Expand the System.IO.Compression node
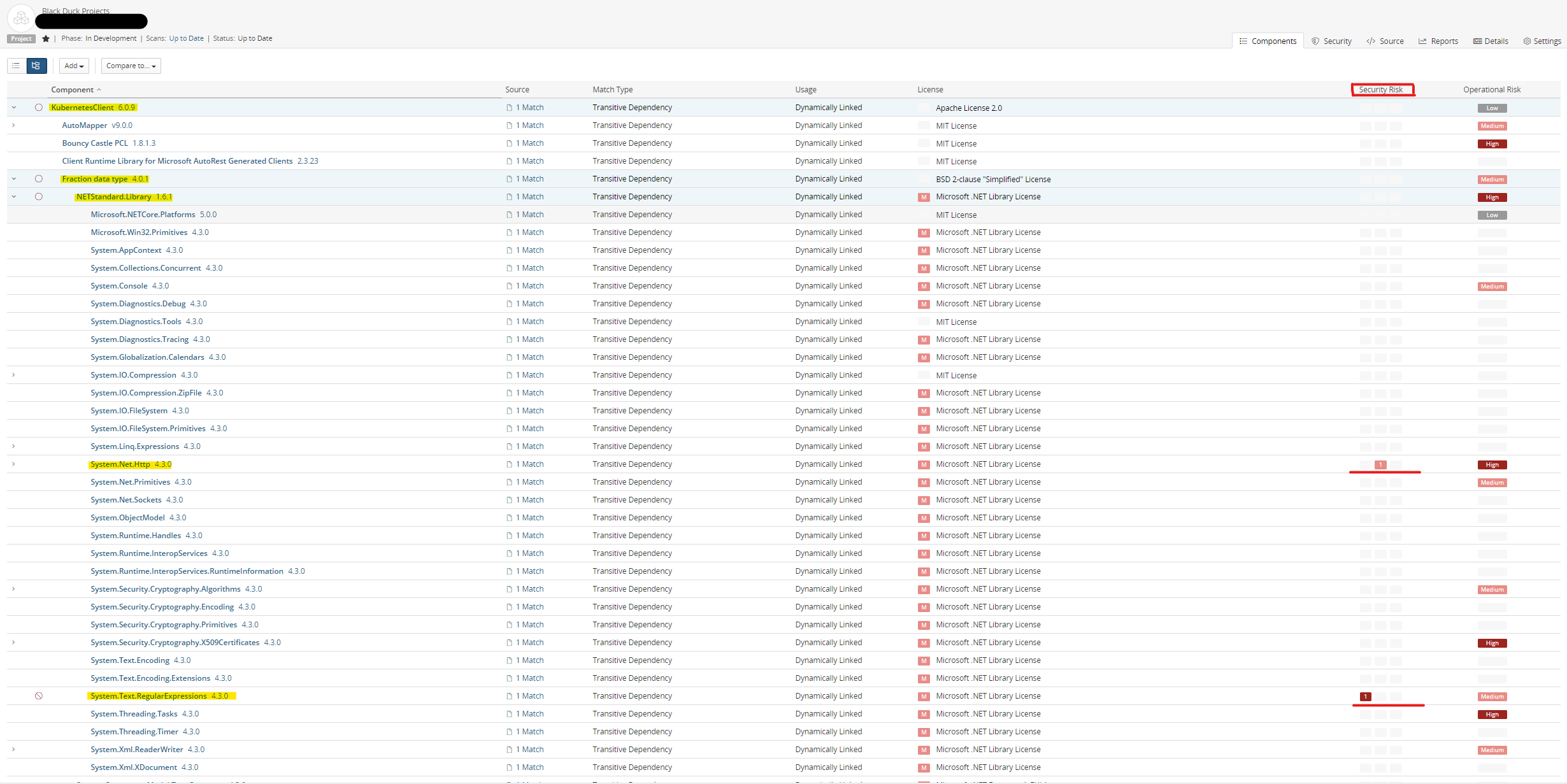The width and height of the screenshot is (1567, 784). [x=14, y=375]
